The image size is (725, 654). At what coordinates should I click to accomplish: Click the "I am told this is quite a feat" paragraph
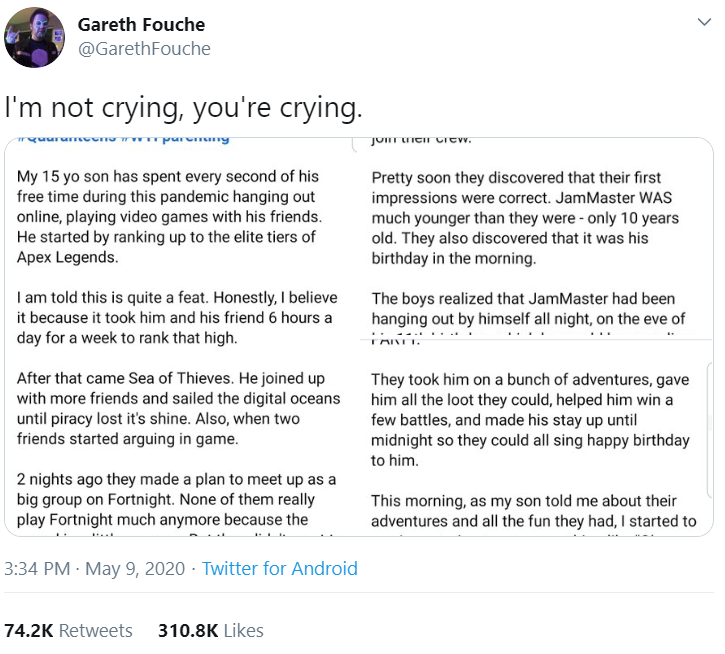pyautogui.click(x=177, y=317)
